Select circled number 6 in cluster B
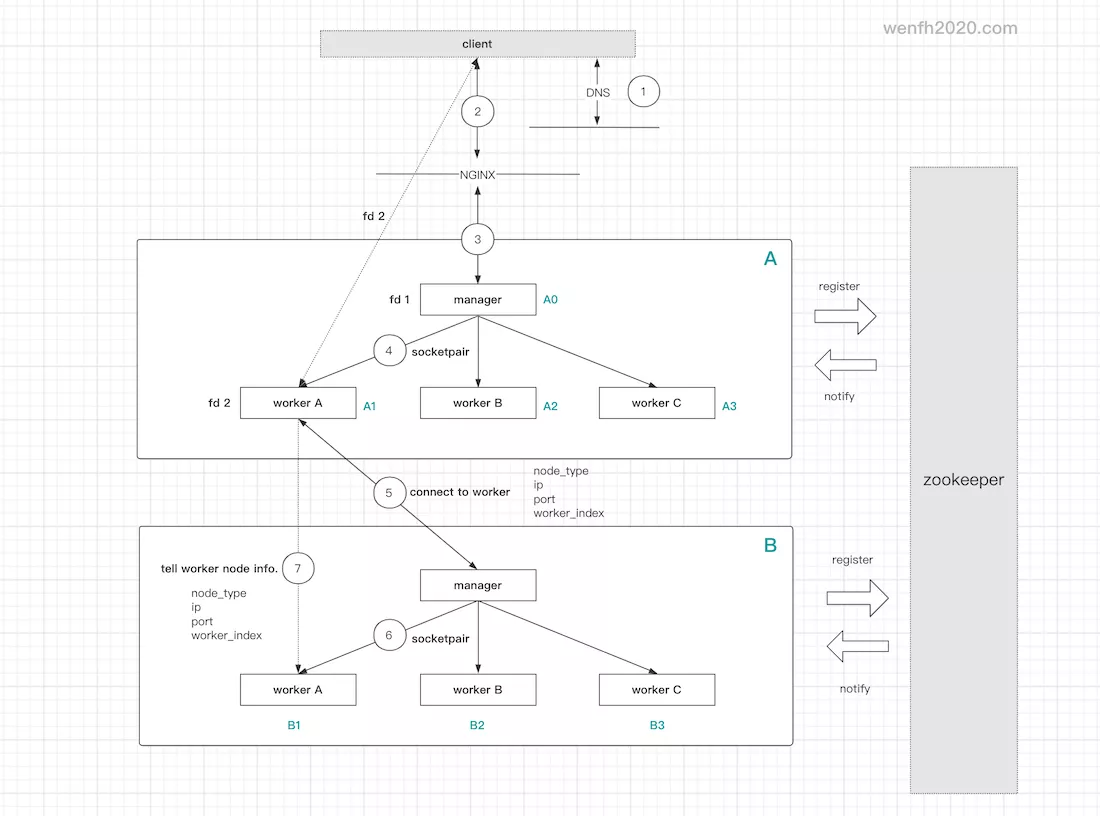The height and width of the screenshot is (816, 1100). pyautogui.click(x=389, y=637)
